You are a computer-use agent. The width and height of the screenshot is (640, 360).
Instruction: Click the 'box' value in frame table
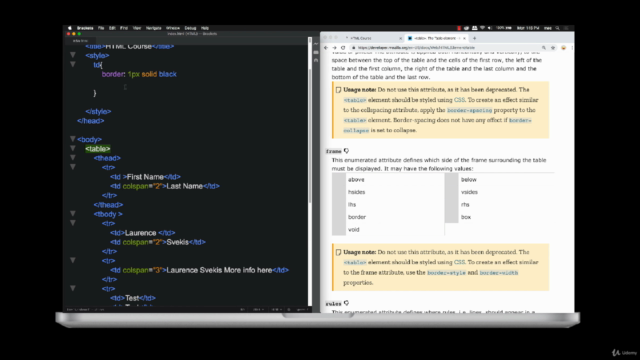point(466,217)
